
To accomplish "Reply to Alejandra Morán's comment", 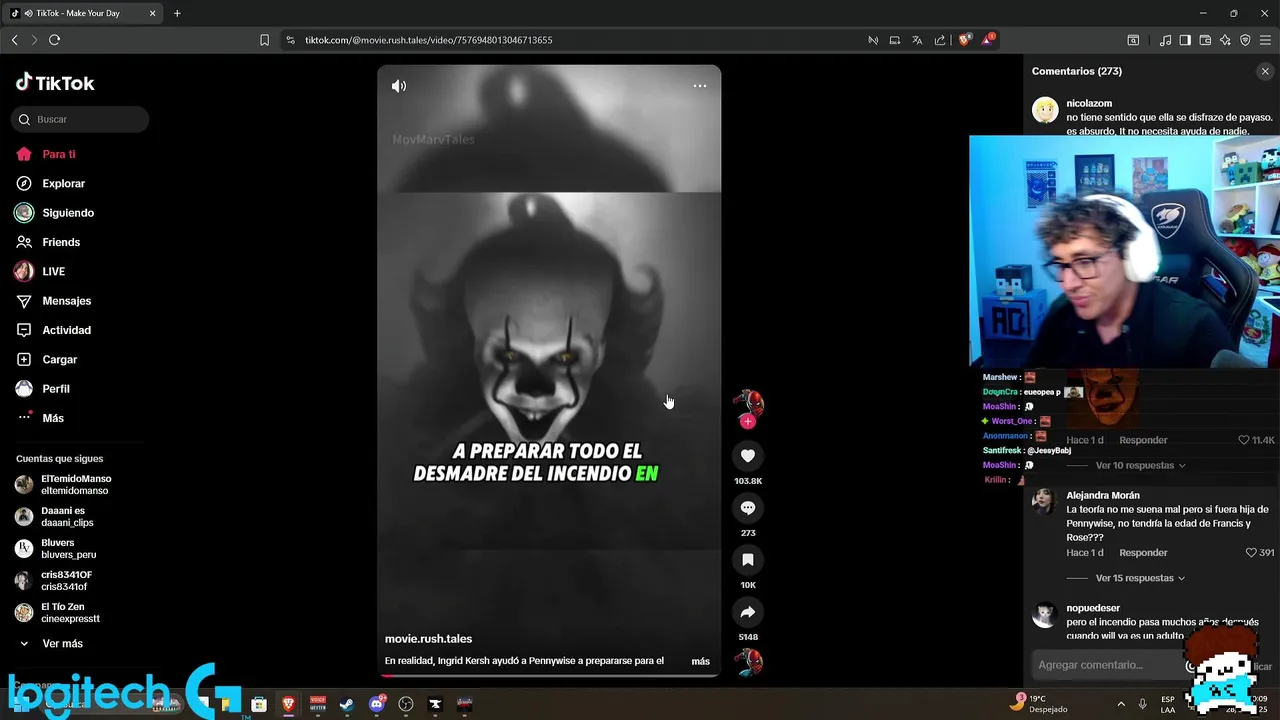I will click(x=1143, y=553).
